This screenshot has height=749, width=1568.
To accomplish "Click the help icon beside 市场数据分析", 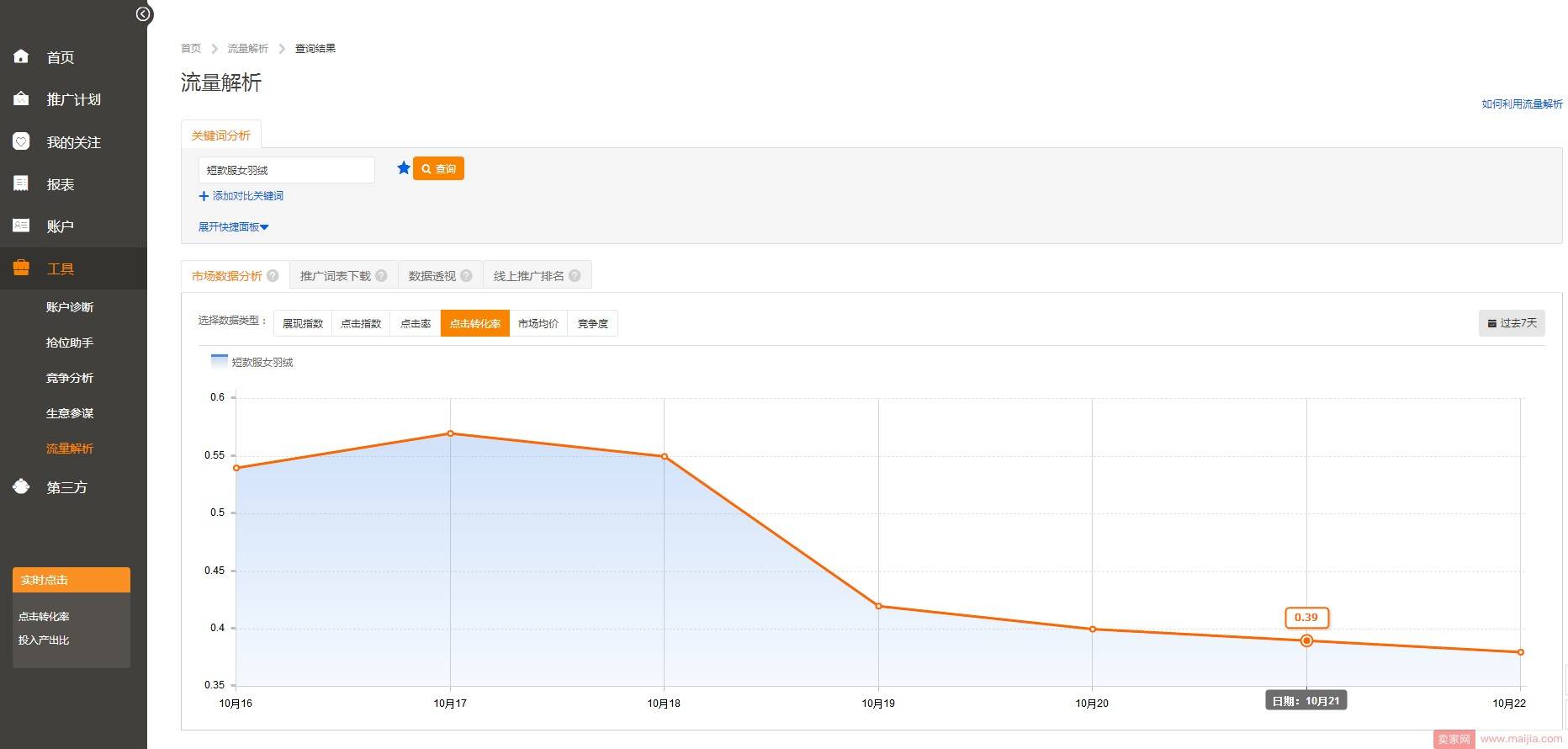I will [273, 276].
